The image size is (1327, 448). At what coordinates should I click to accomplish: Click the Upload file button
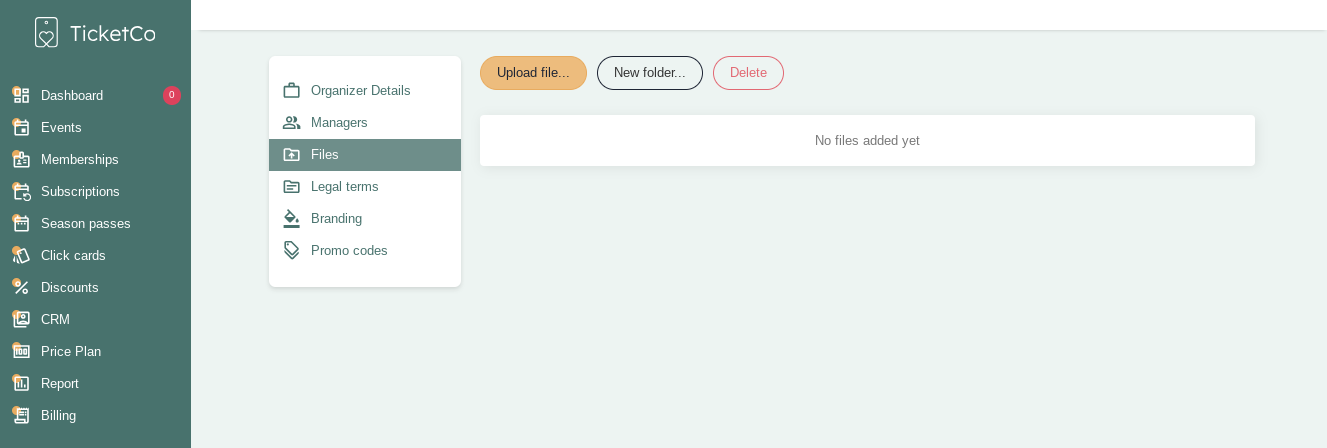tap(533, 73)
